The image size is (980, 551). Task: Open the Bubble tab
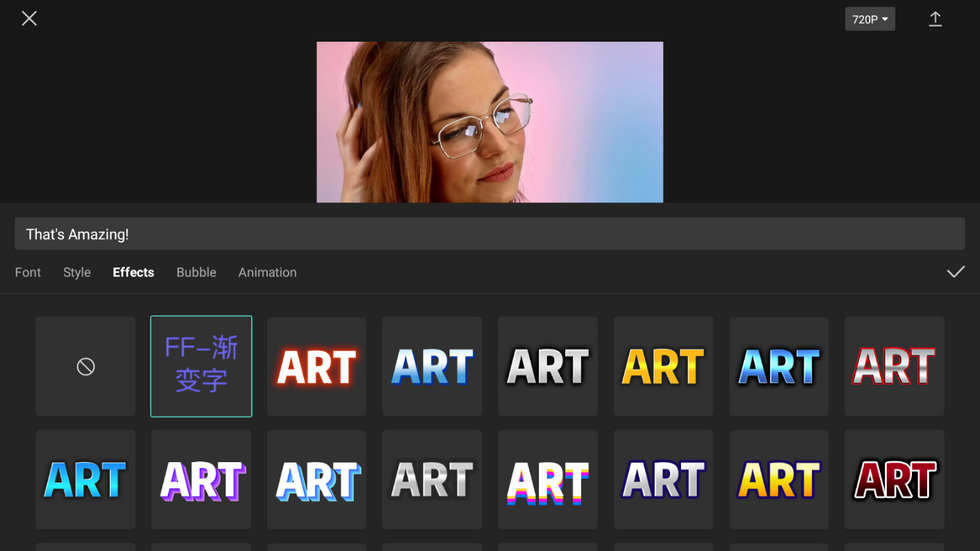tap(196, 272)
